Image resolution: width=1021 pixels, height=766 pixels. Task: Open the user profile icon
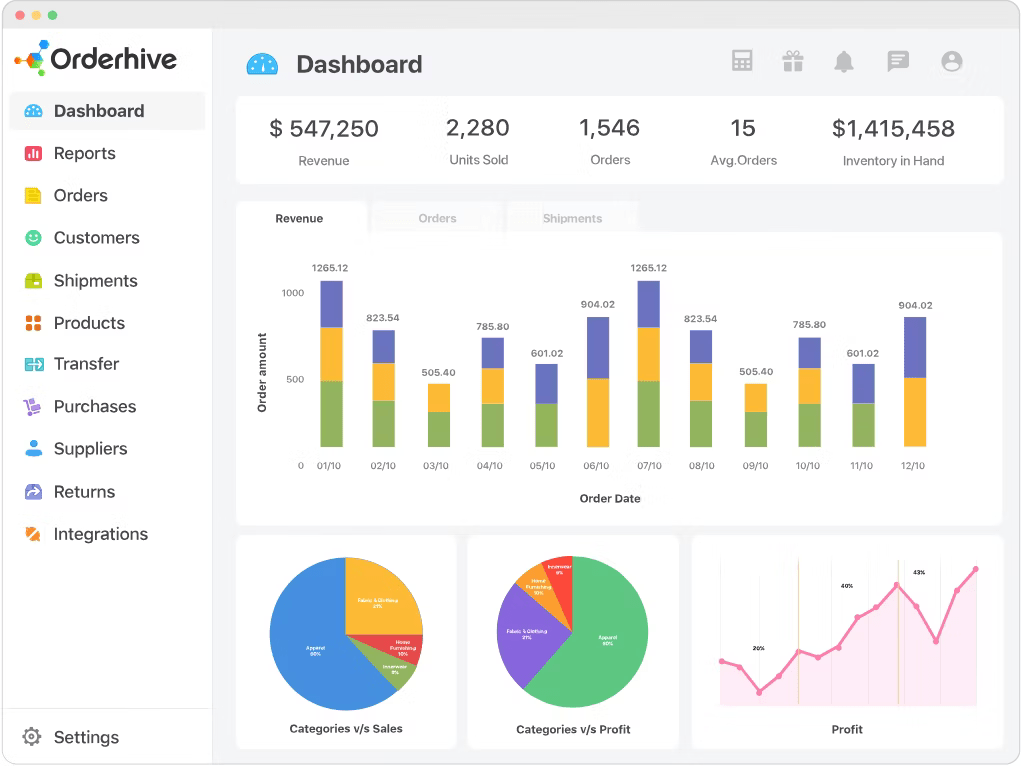click(x=951, y=61)
